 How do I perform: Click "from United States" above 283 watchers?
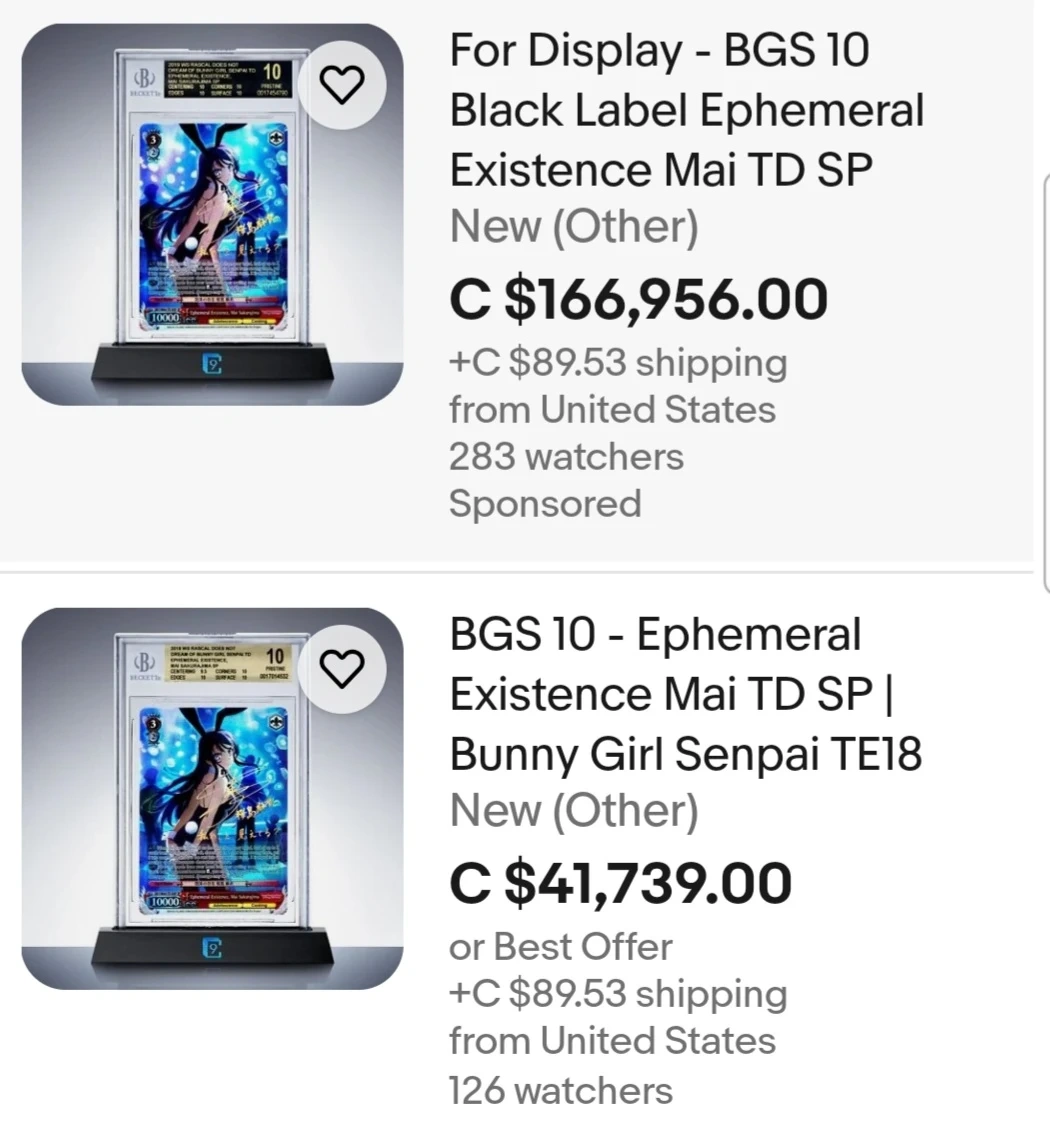click(x=612, y=410)
